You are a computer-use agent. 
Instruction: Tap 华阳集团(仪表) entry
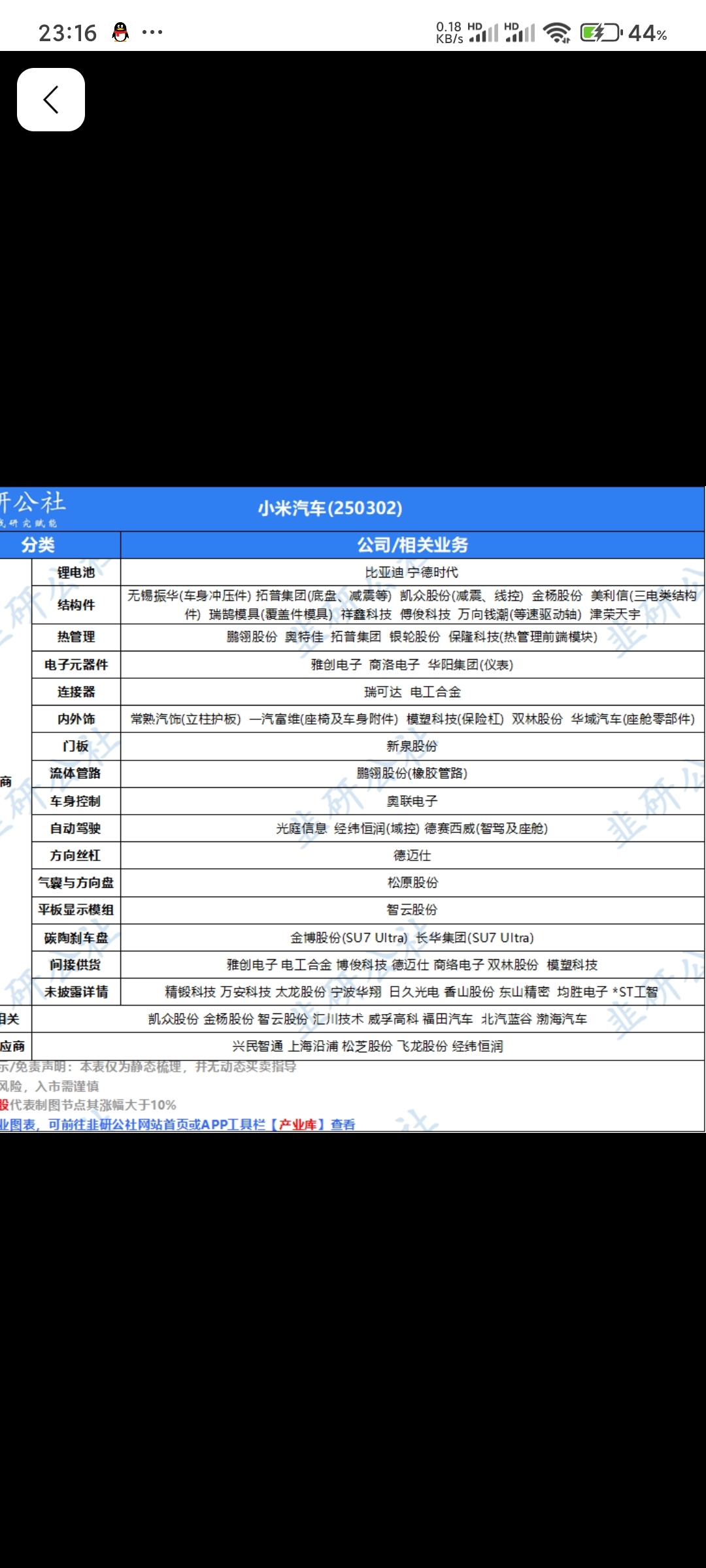point(471,664)
